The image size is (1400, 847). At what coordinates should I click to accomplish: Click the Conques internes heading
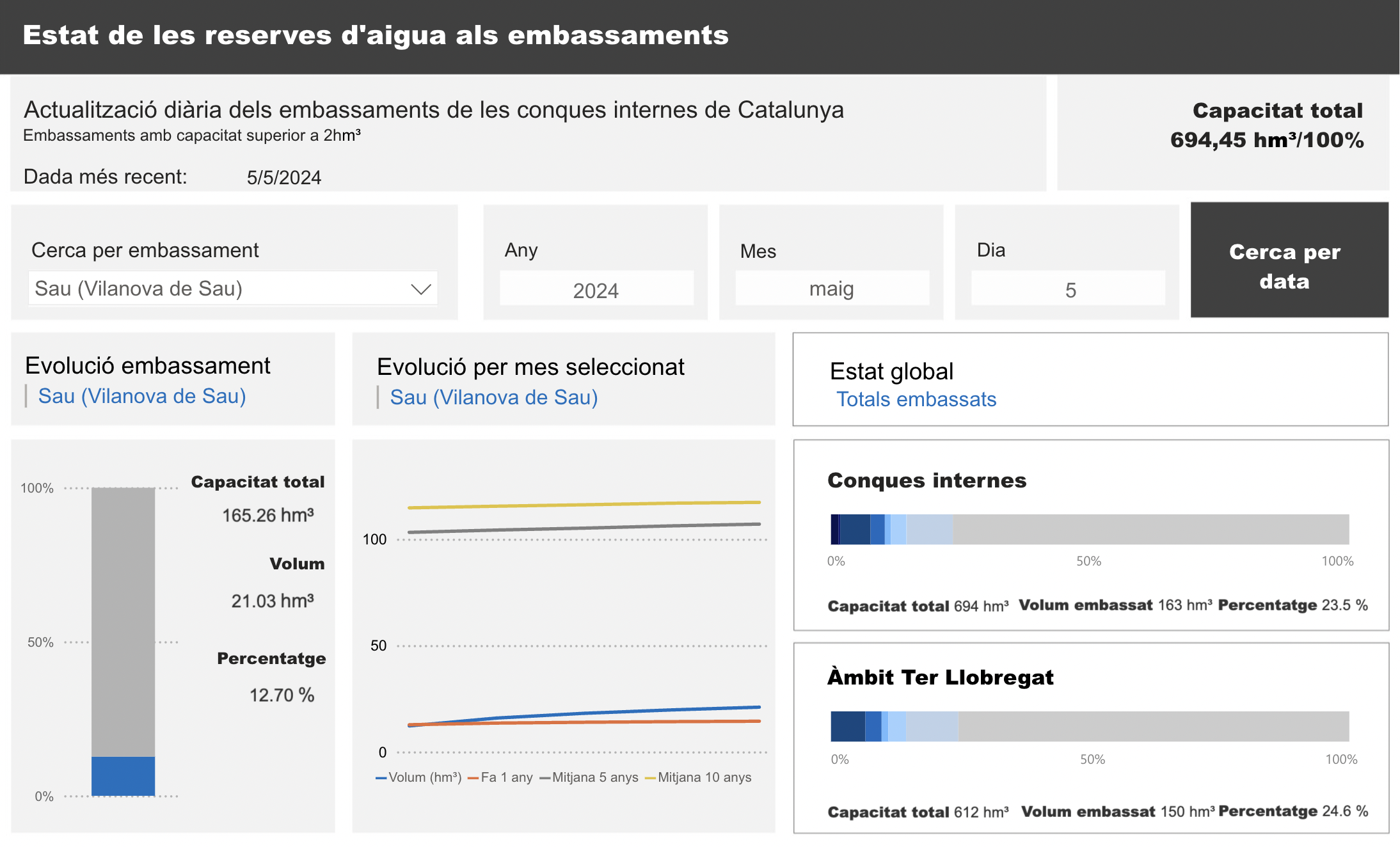[x=927, y=480]
